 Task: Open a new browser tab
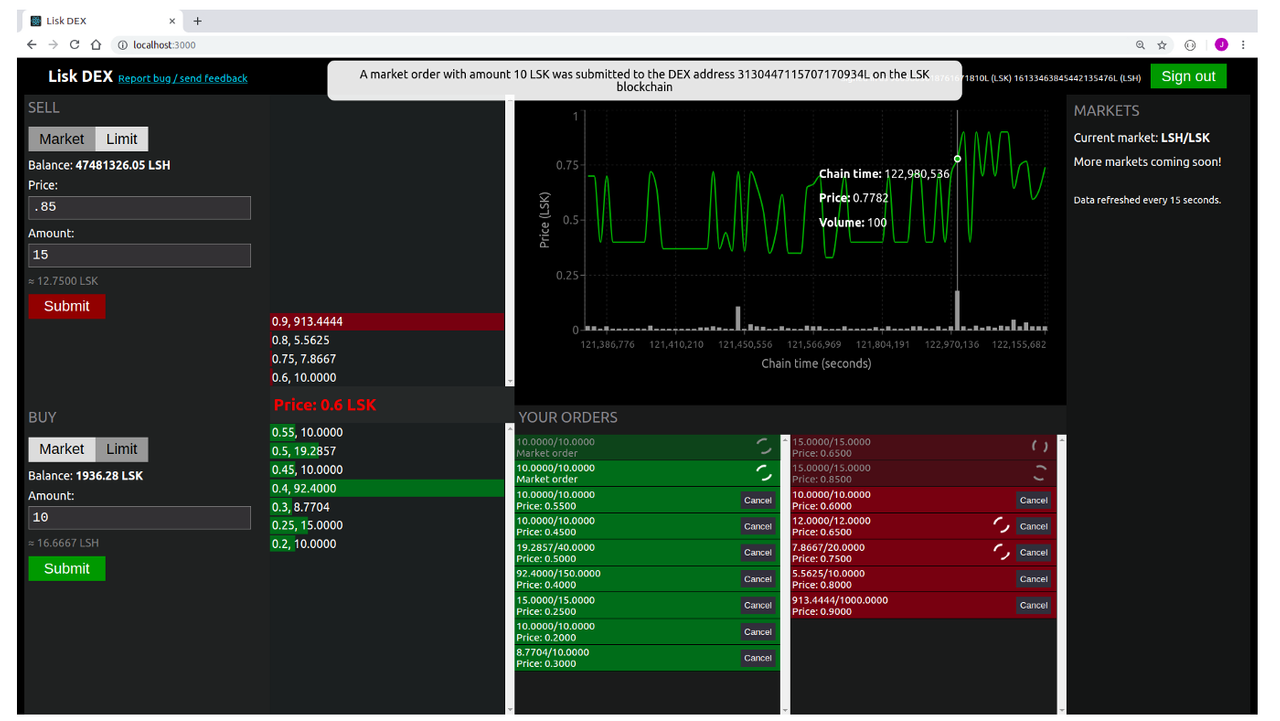pyautogui.click(x=197, y=20)
